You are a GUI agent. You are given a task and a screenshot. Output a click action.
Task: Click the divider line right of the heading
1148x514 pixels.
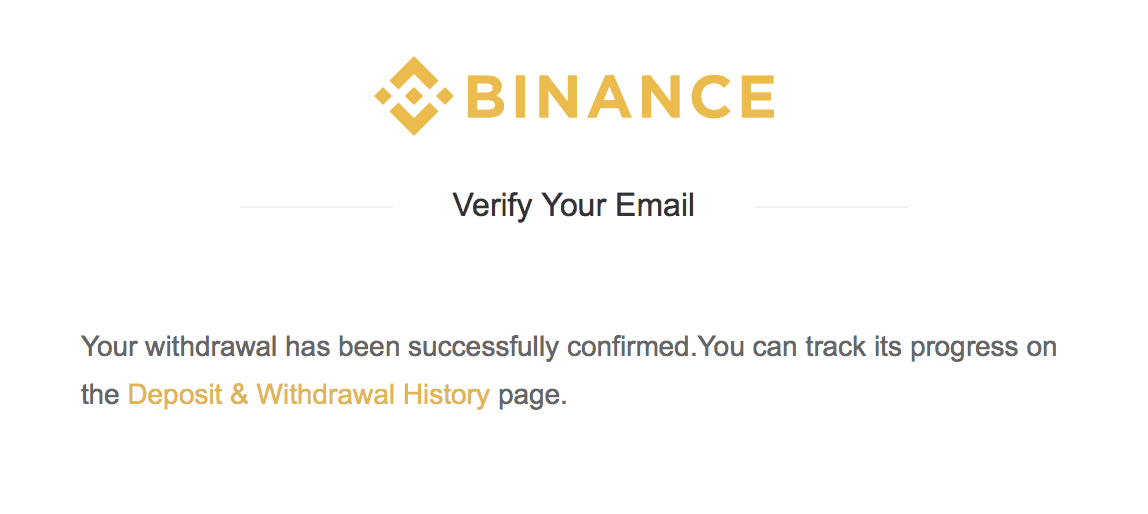[x=831, y=207]
